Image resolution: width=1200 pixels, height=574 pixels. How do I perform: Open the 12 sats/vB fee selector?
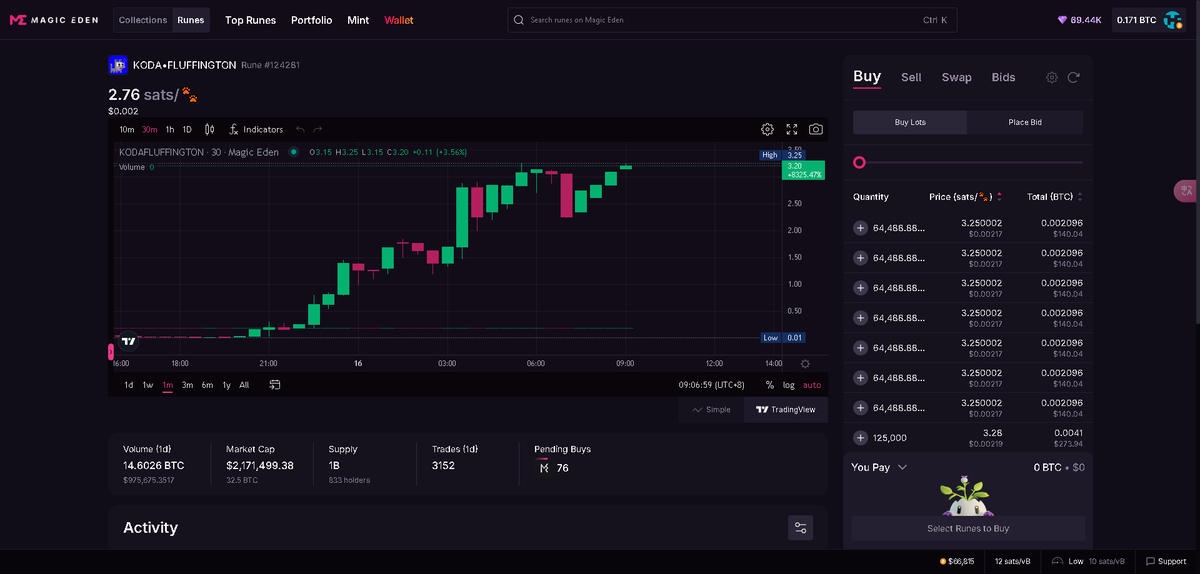(1013, 561)
